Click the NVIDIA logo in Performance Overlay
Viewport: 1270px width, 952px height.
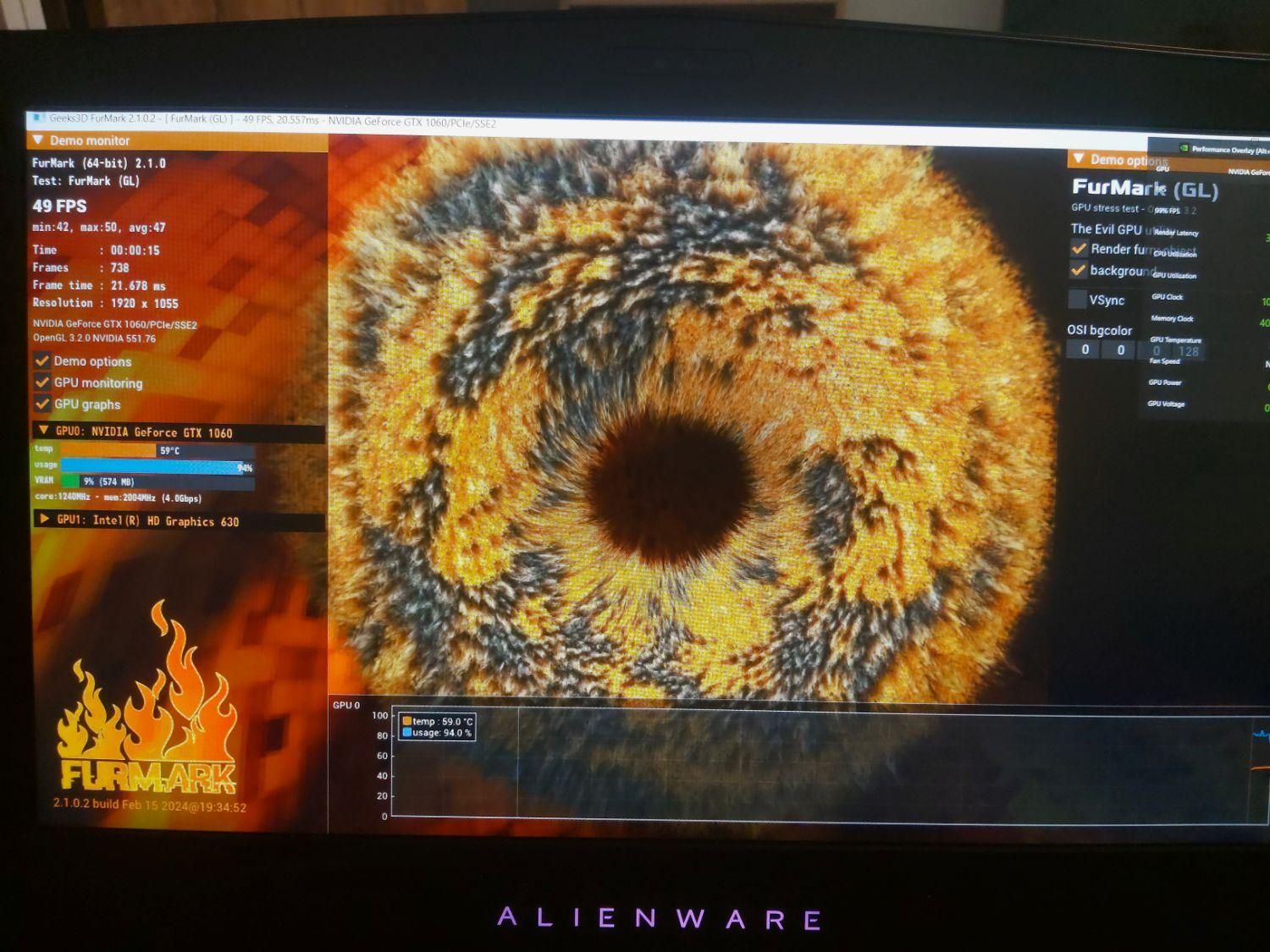tap(1183, 148)
